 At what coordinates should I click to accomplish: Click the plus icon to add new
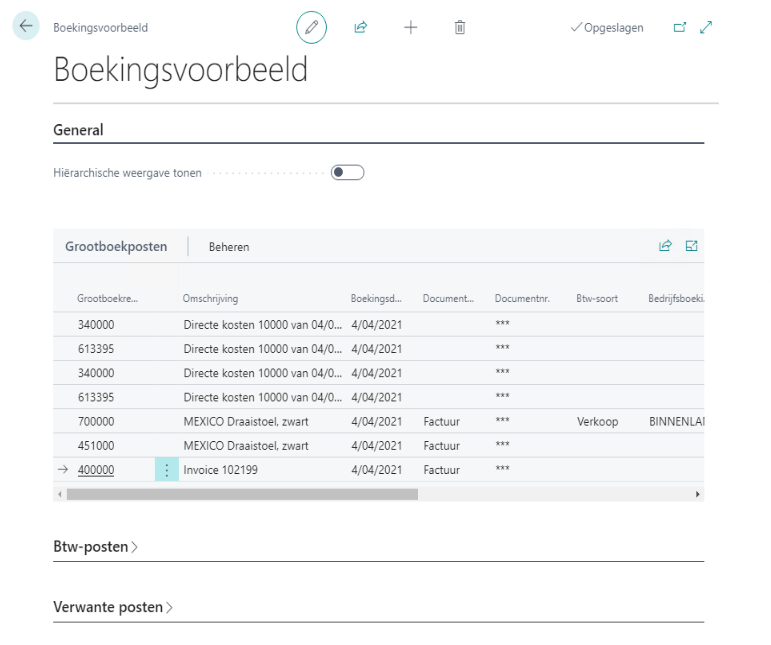[411, 28]
